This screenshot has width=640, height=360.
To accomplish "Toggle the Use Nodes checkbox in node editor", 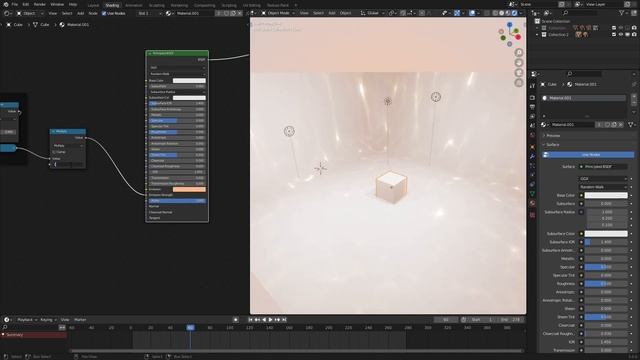I will [104, 13].
